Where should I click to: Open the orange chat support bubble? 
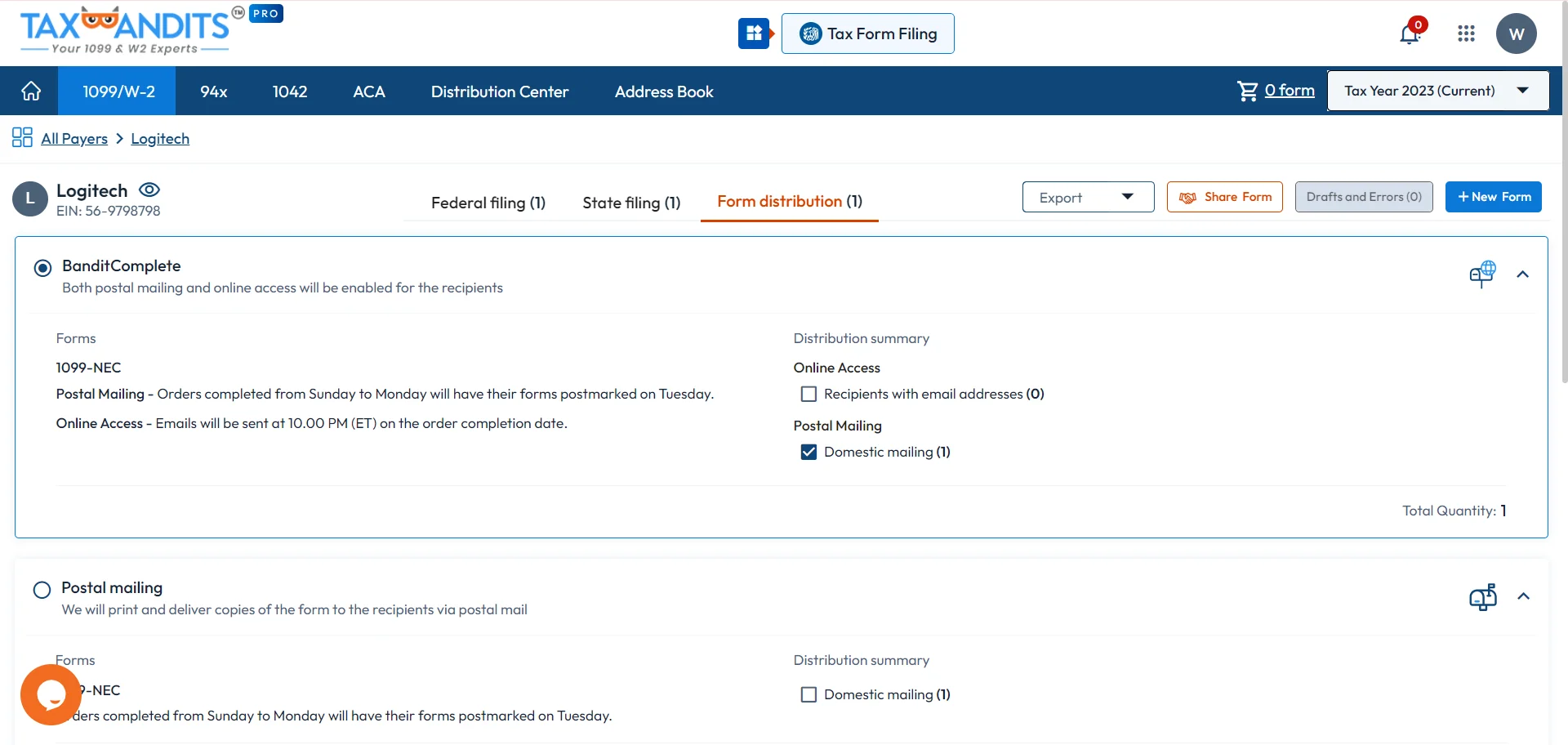pyautogui.click(x=51, y=694)
